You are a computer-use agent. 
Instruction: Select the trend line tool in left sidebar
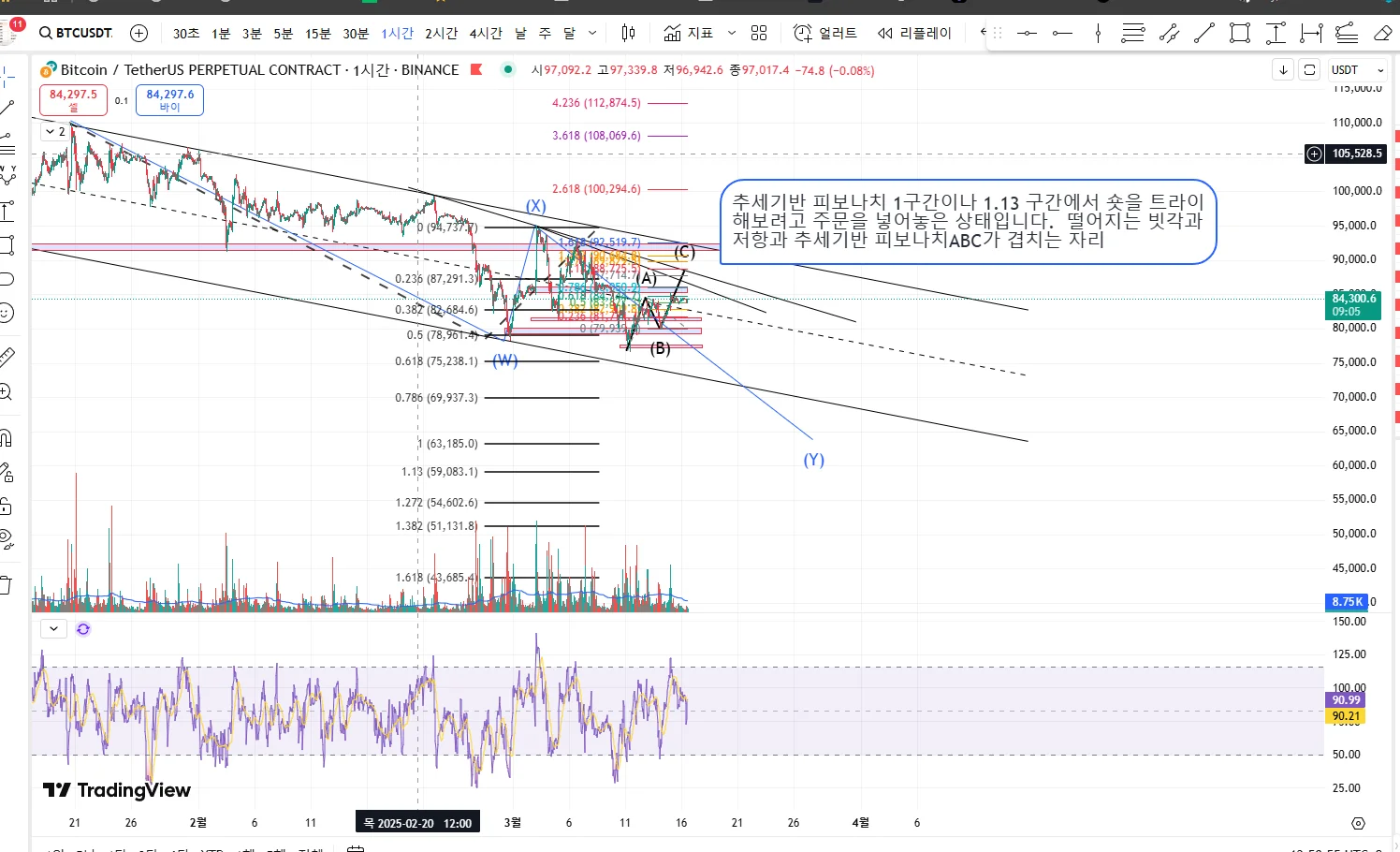(7, 108)
